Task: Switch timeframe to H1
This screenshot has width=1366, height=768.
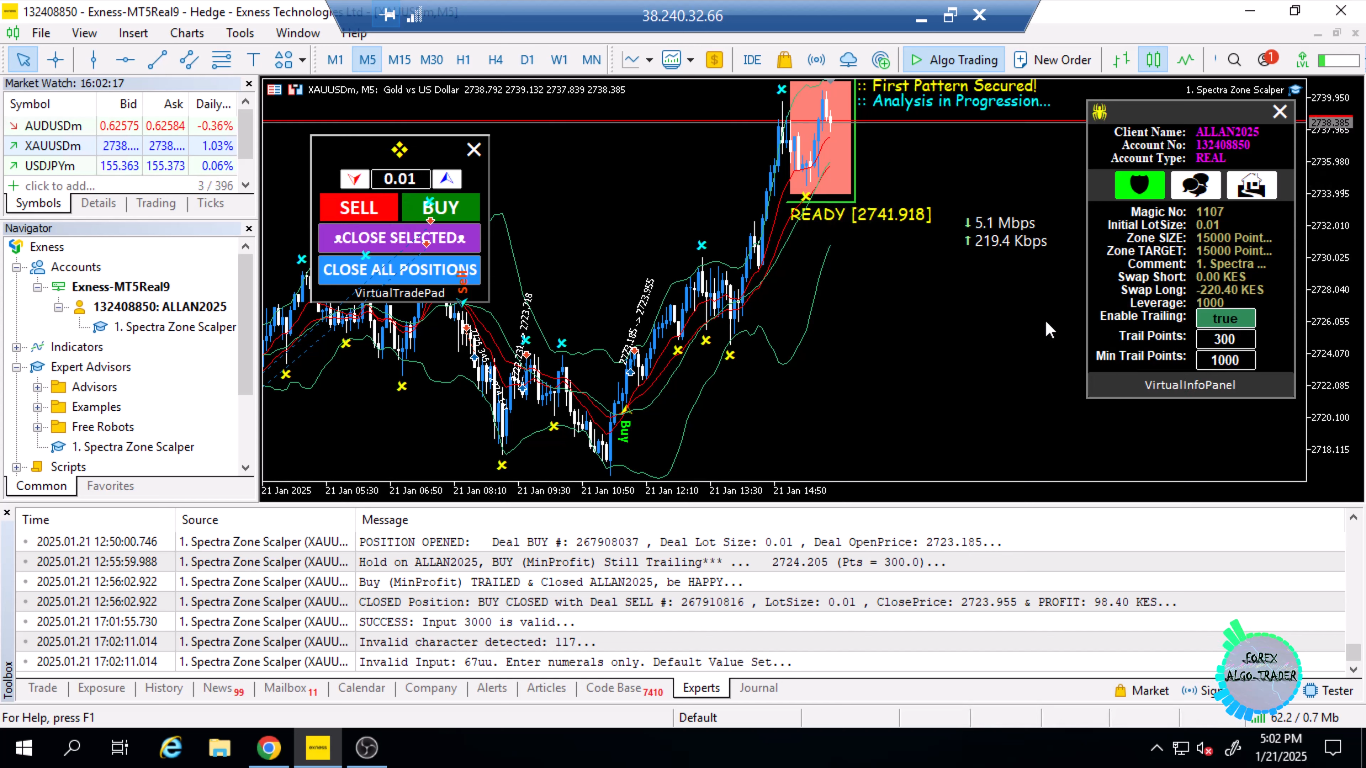Action: (x=463, y=60)
